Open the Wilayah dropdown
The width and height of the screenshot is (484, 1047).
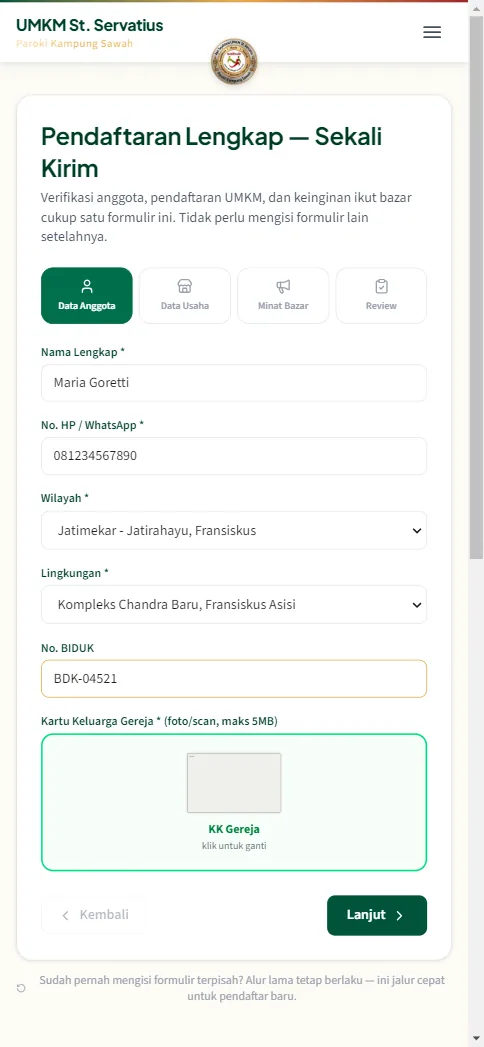234,531
